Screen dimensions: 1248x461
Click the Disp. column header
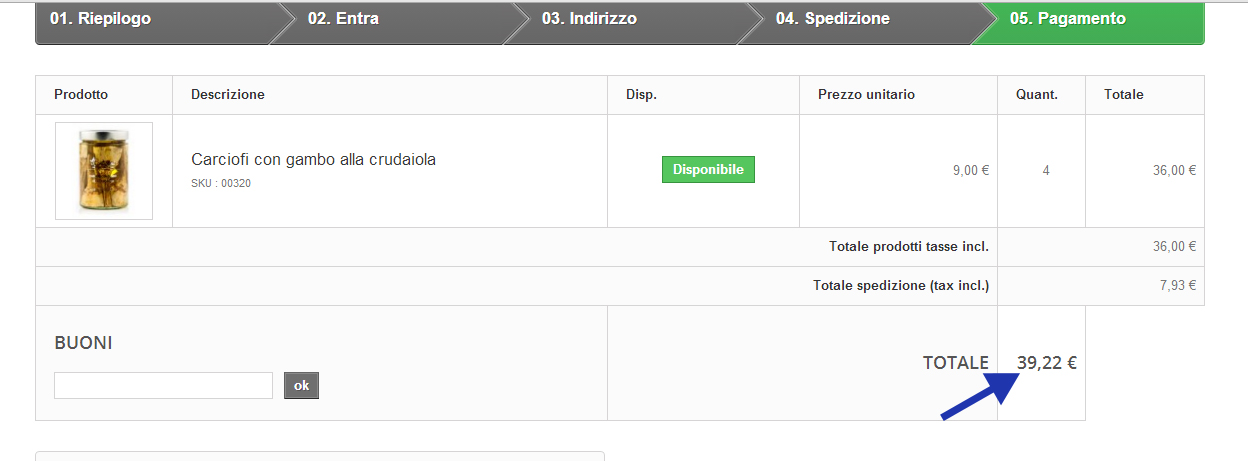click(641, 95)
